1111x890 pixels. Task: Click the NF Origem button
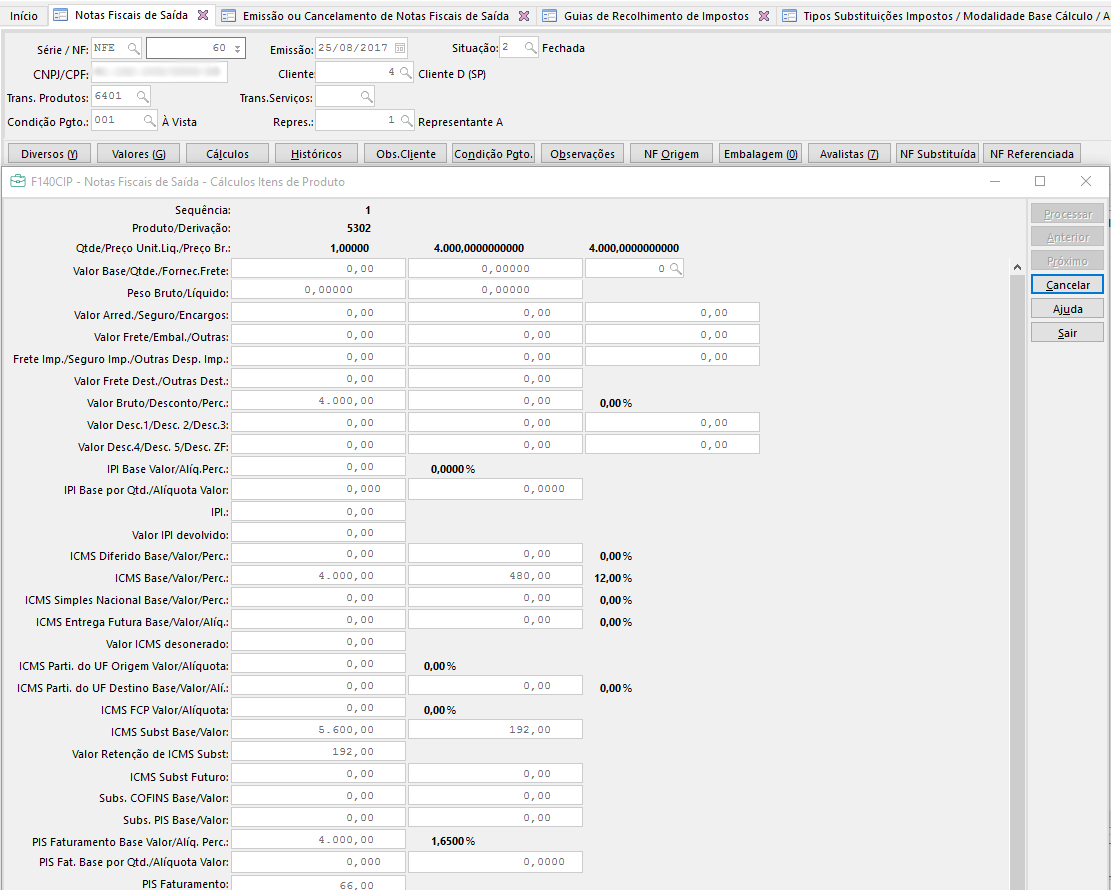point(671,154)
